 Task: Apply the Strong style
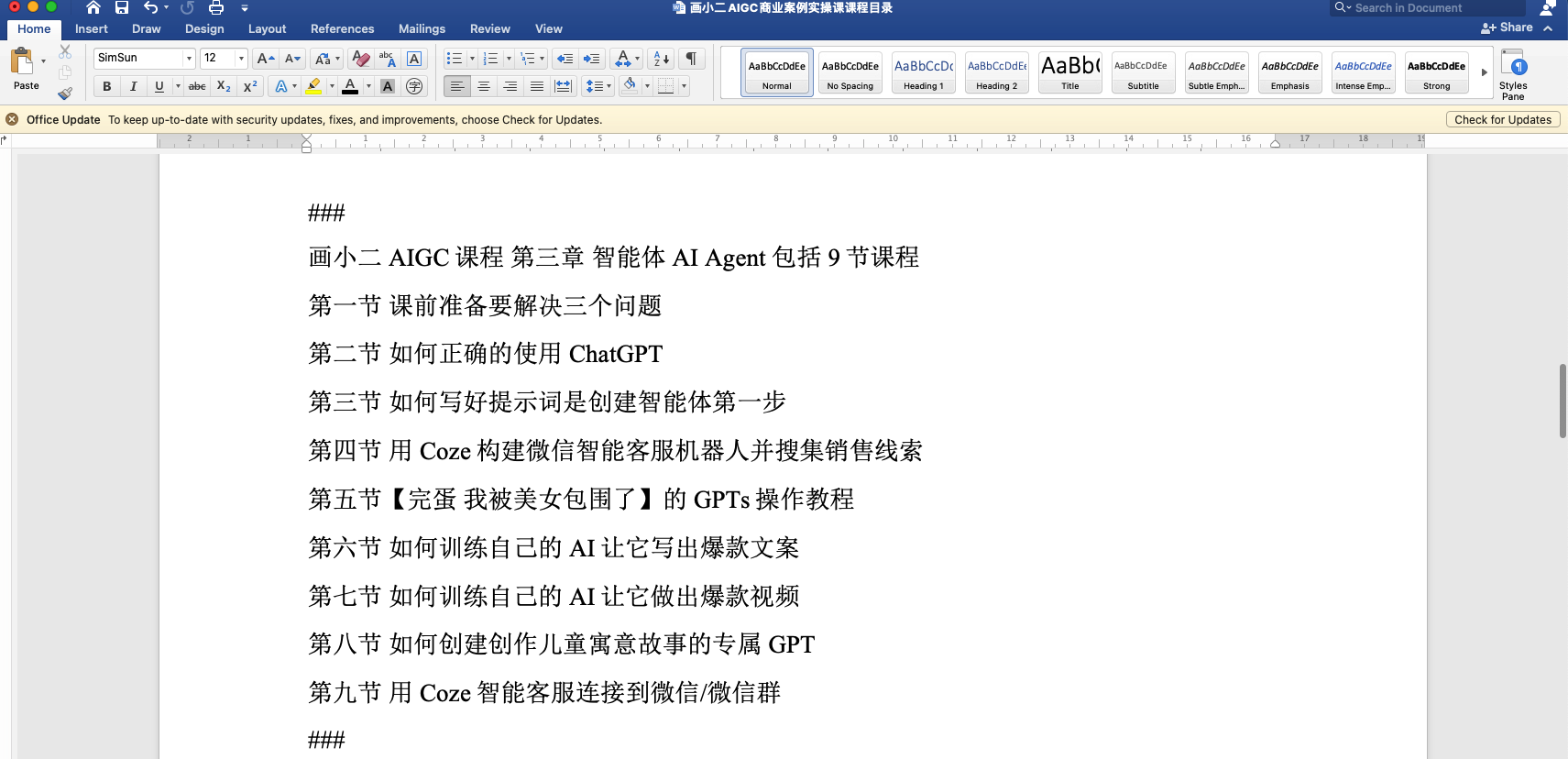tap(1437, 72)
